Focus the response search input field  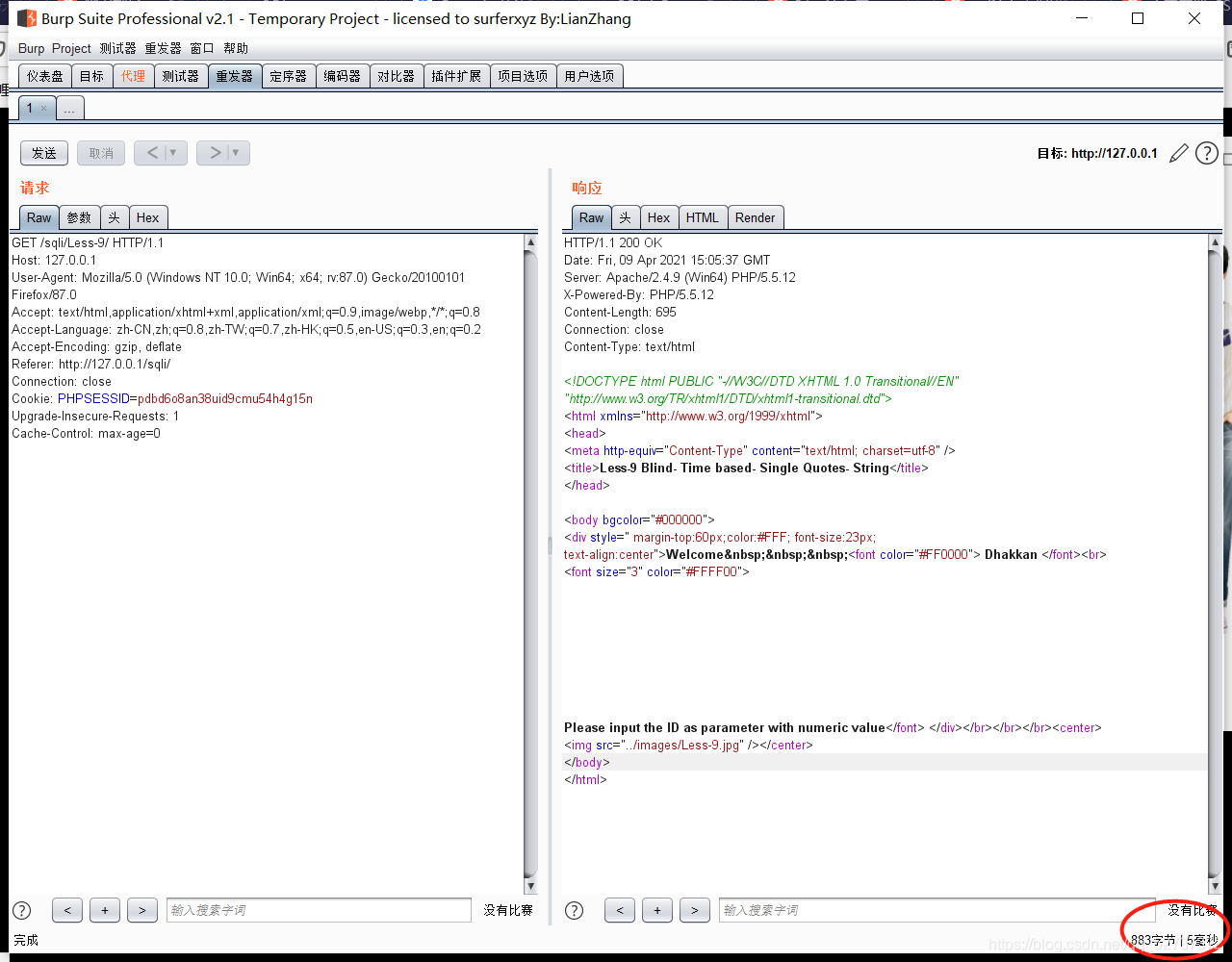pos(937,910)
